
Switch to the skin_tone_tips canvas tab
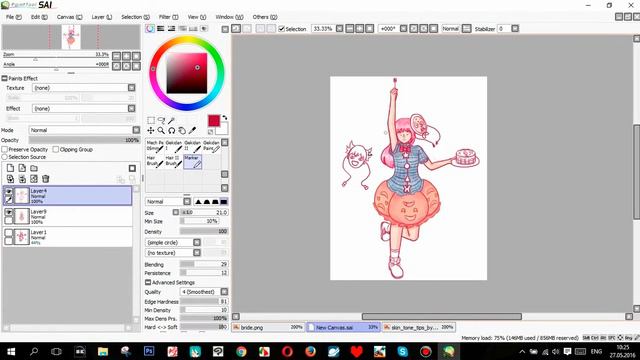[418, 327]
